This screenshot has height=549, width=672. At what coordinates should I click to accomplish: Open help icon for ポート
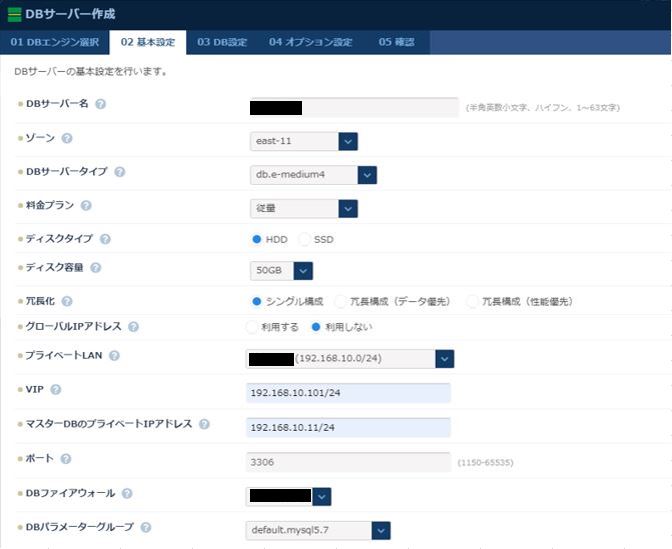(66, 459)
